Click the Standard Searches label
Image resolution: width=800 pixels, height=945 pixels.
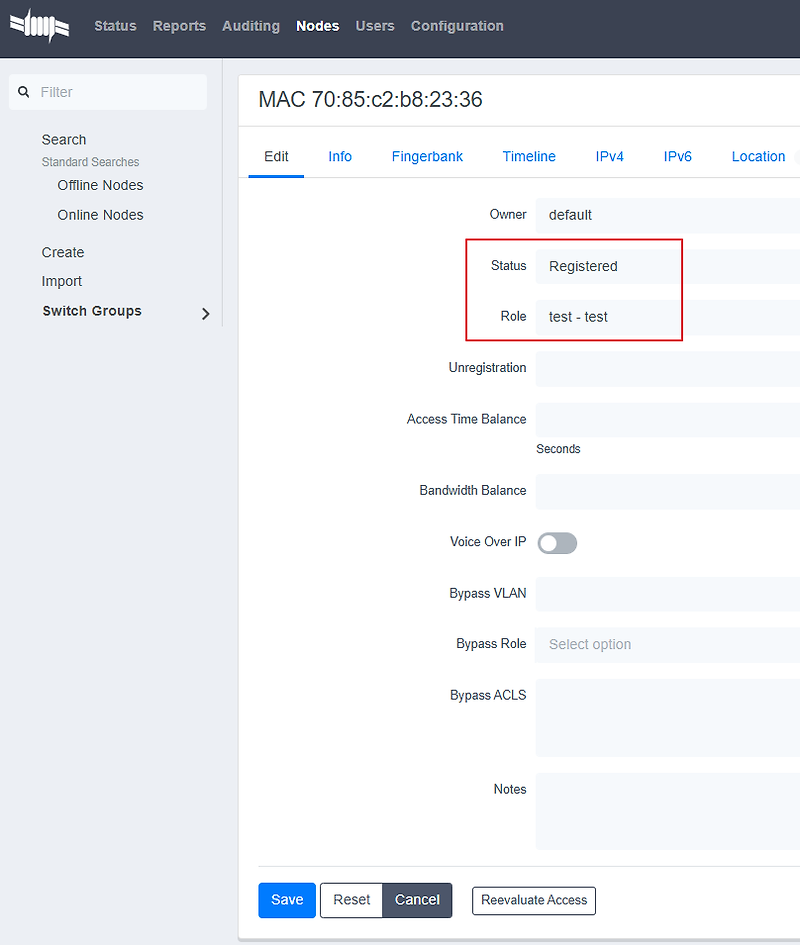pos(90,162)
